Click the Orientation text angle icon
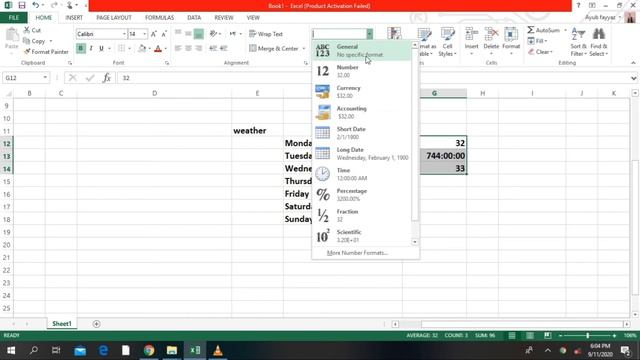 click(213, 34)
